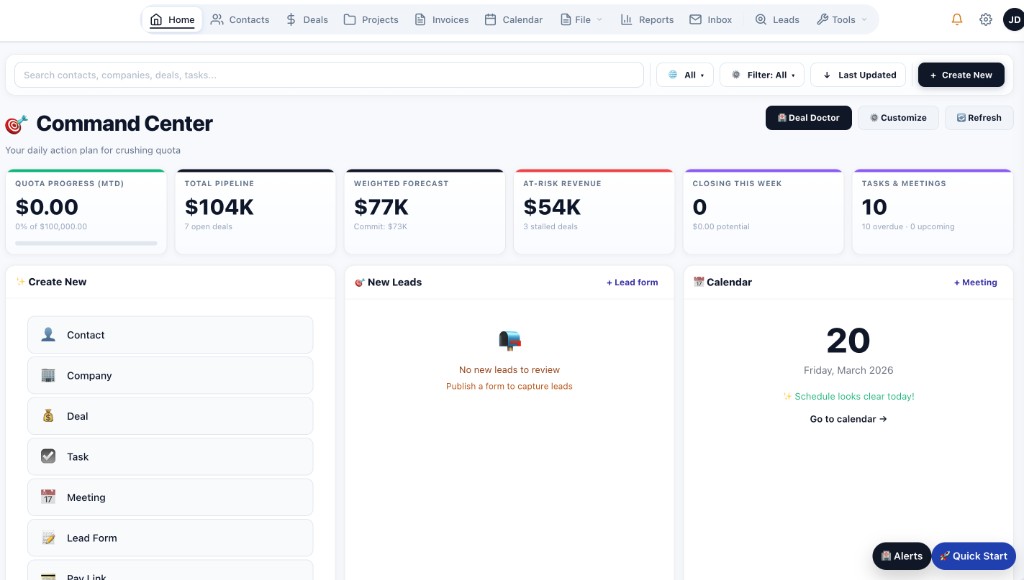
Task: Select the Deal money bag icon
Action: point(48,416)
